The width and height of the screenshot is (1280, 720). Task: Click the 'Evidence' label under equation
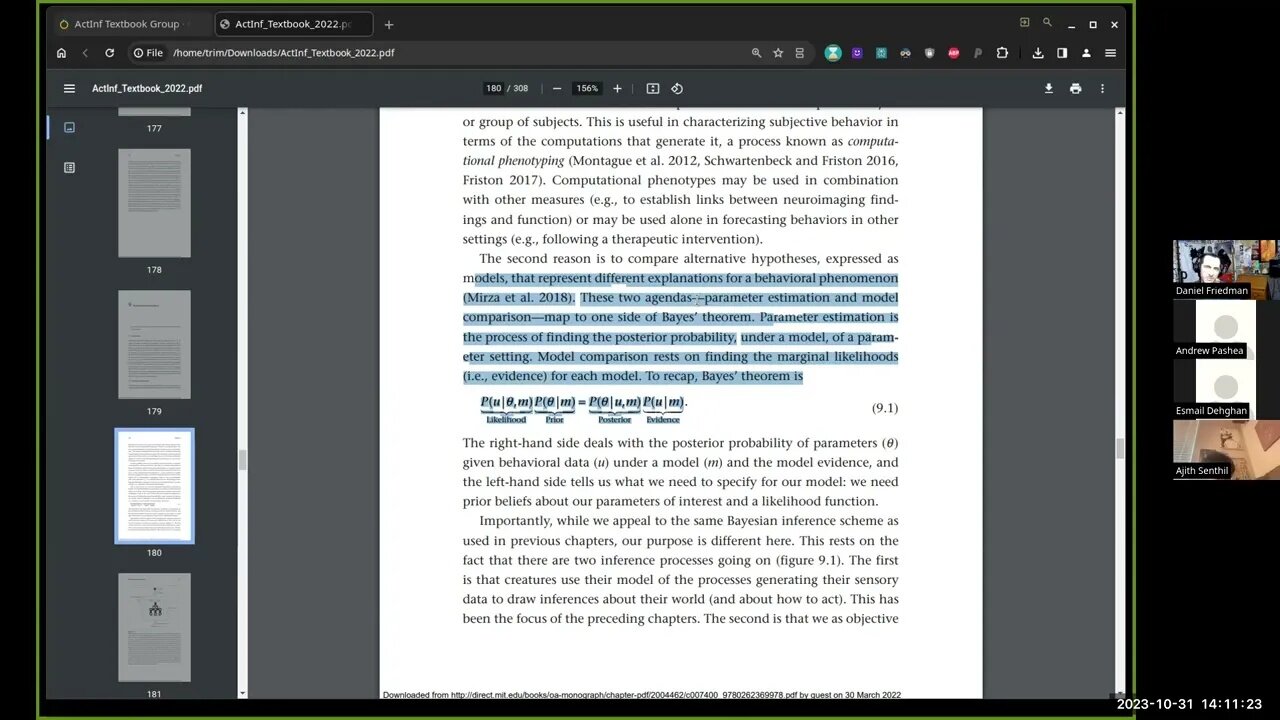[663, 420]
